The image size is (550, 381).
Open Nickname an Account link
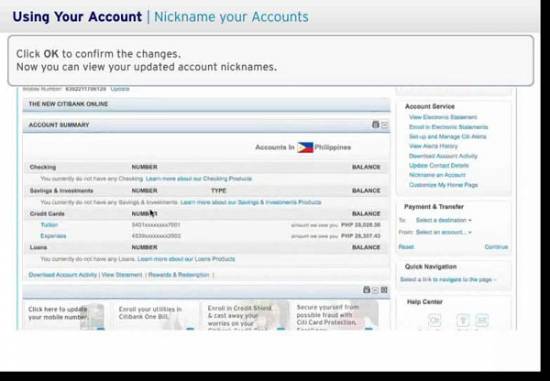pos(437,175)
